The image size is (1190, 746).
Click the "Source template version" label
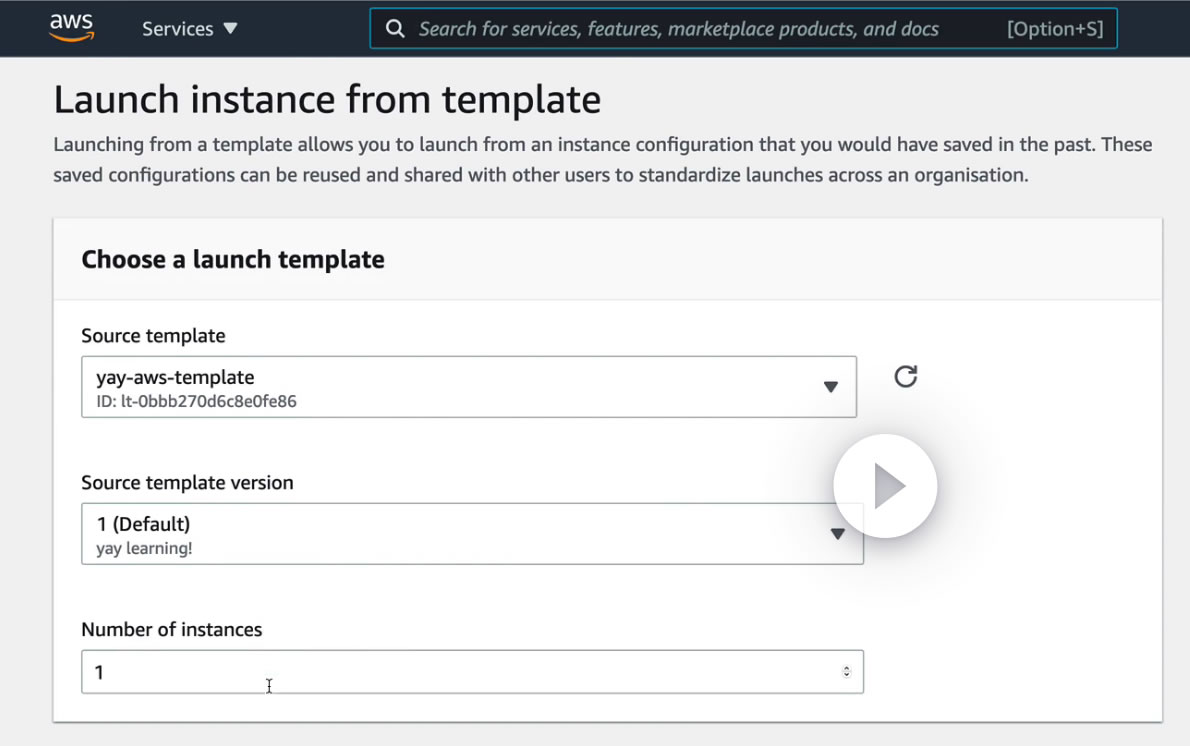[187, 483]
